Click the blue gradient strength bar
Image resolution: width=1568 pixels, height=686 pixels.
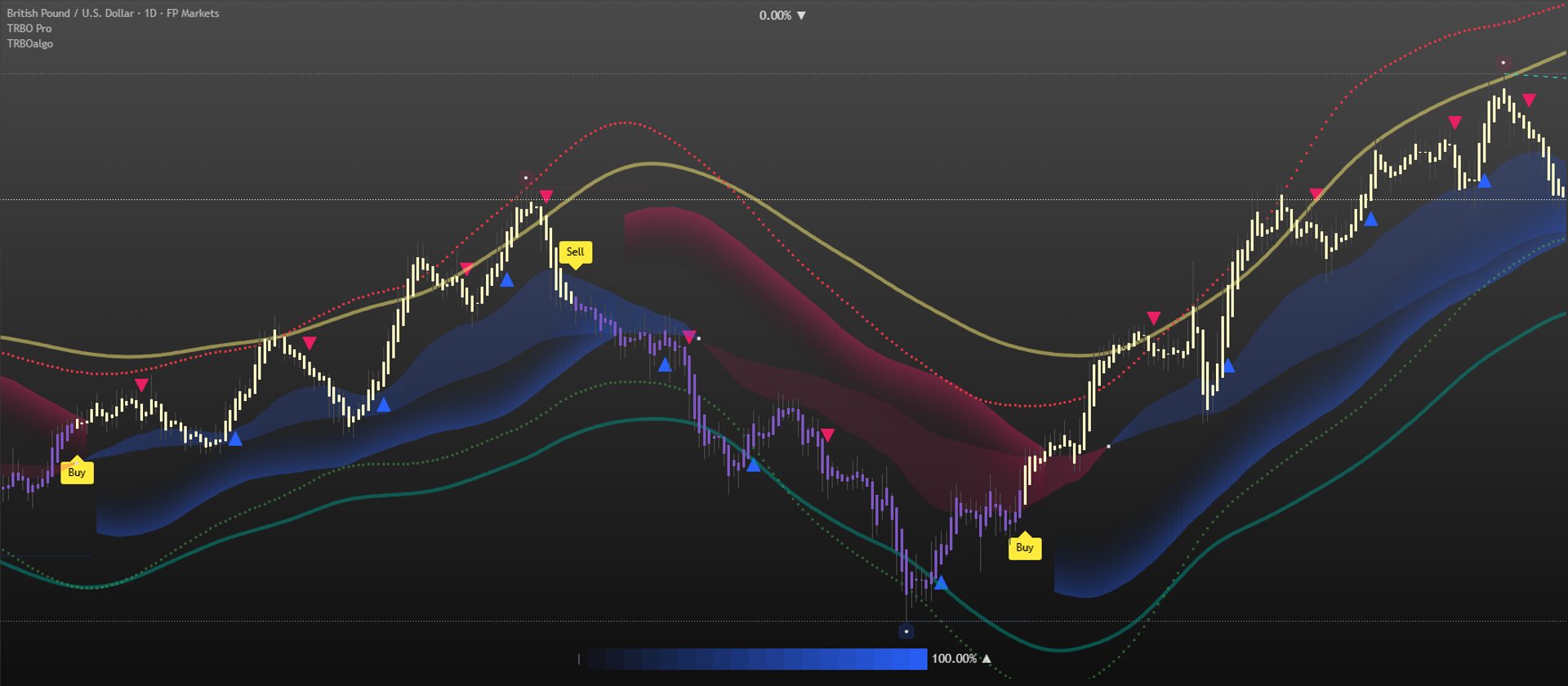pos(757,659)
